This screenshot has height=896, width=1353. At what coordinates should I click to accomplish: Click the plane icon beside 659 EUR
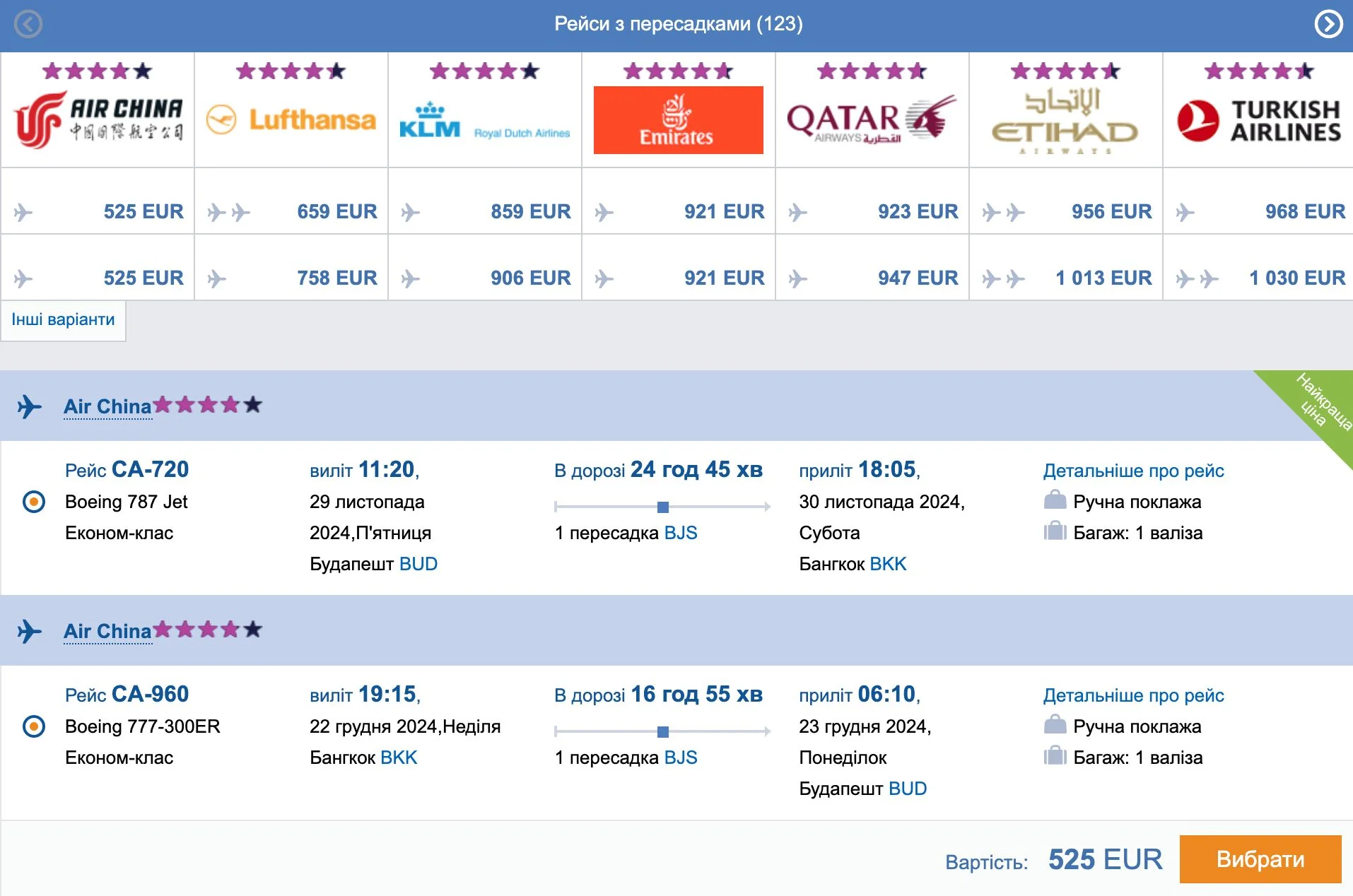[x=229, y=212]
